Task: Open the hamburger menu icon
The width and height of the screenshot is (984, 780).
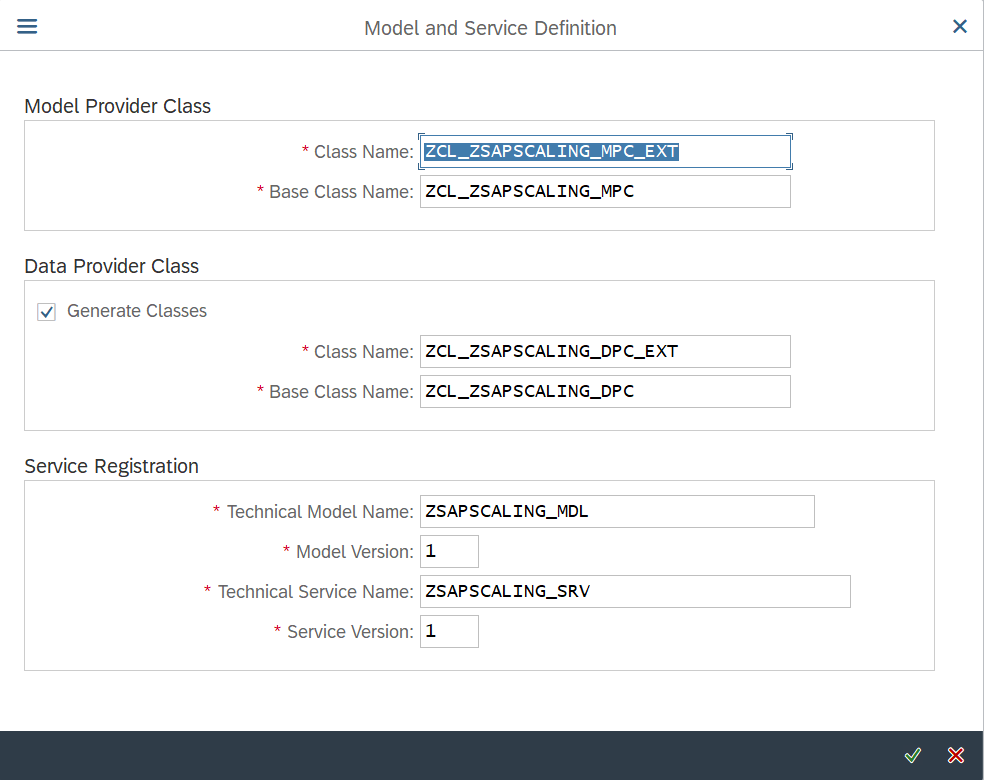Action: pyautogui.click(x=27, y=26)
